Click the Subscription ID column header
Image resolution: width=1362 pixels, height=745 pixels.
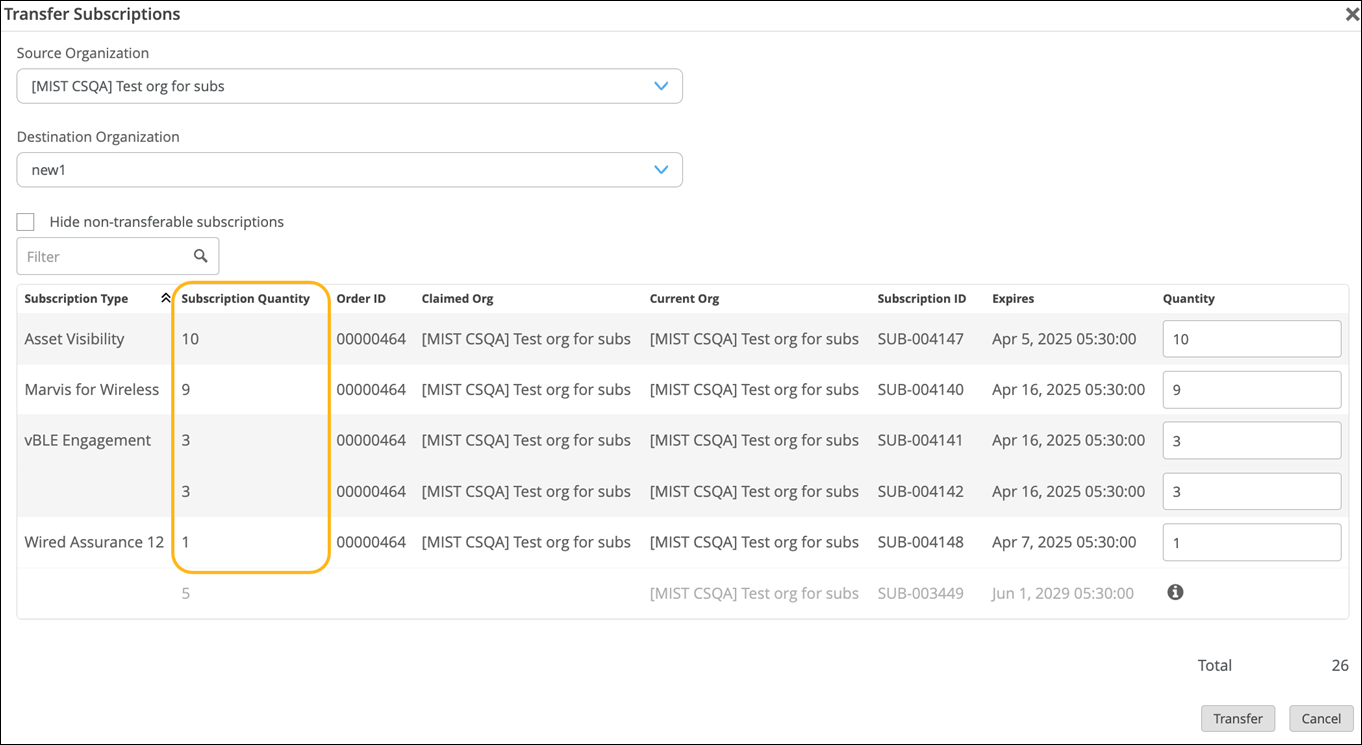point(921,298)
